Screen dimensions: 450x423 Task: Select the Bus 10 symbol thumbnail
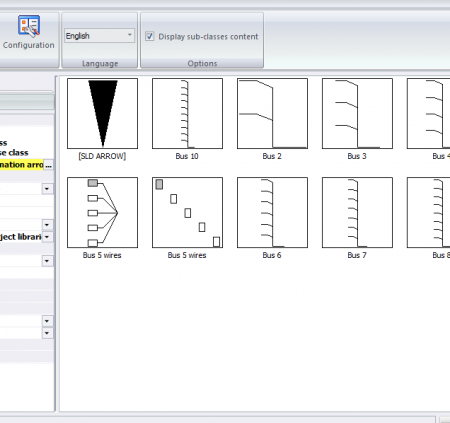187,113
